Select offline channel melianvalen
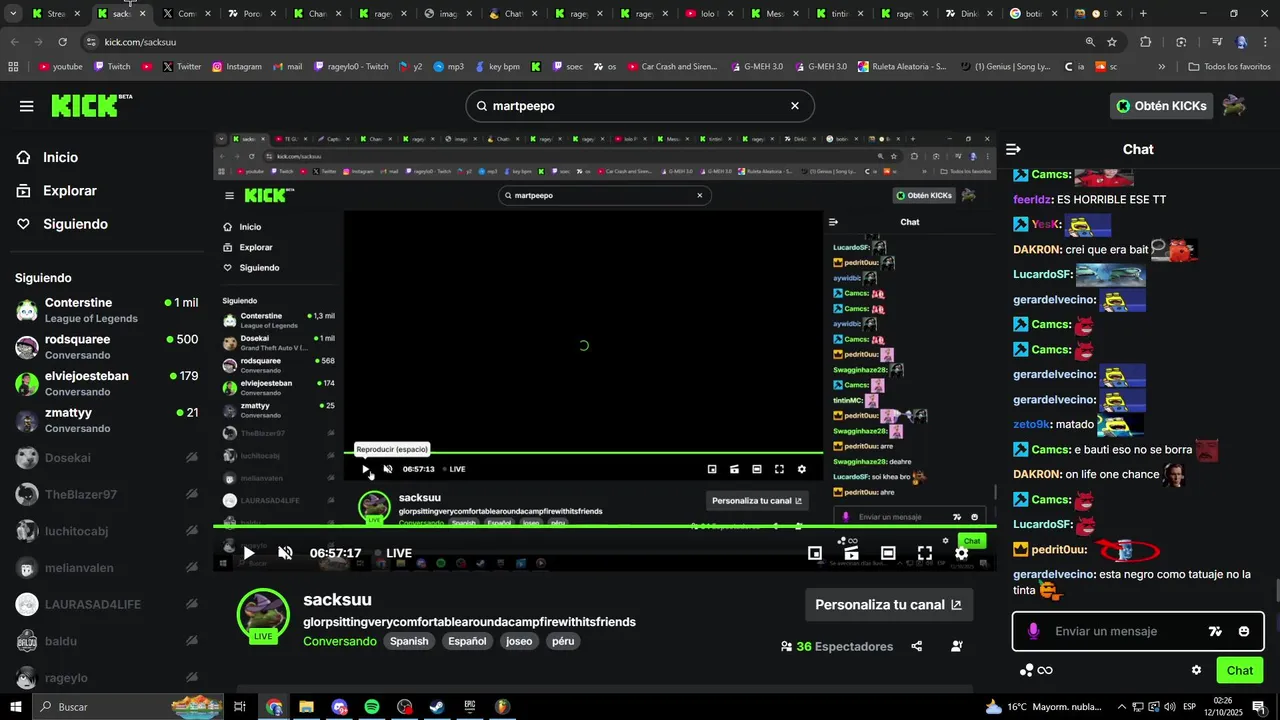This screenshot has width=1280, height=720. click(106, 568)
